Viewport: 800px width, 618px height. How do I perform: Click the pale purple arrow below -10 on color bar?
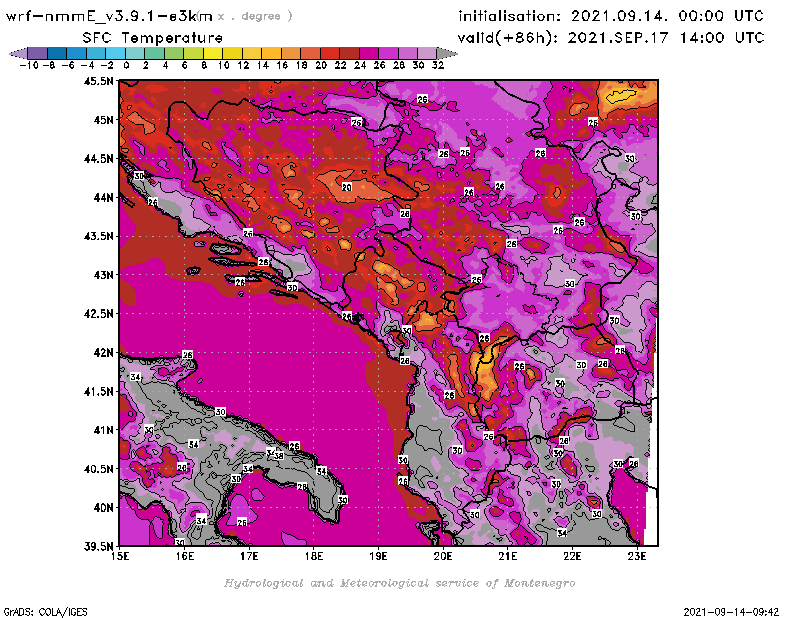(x=18, y=53)
